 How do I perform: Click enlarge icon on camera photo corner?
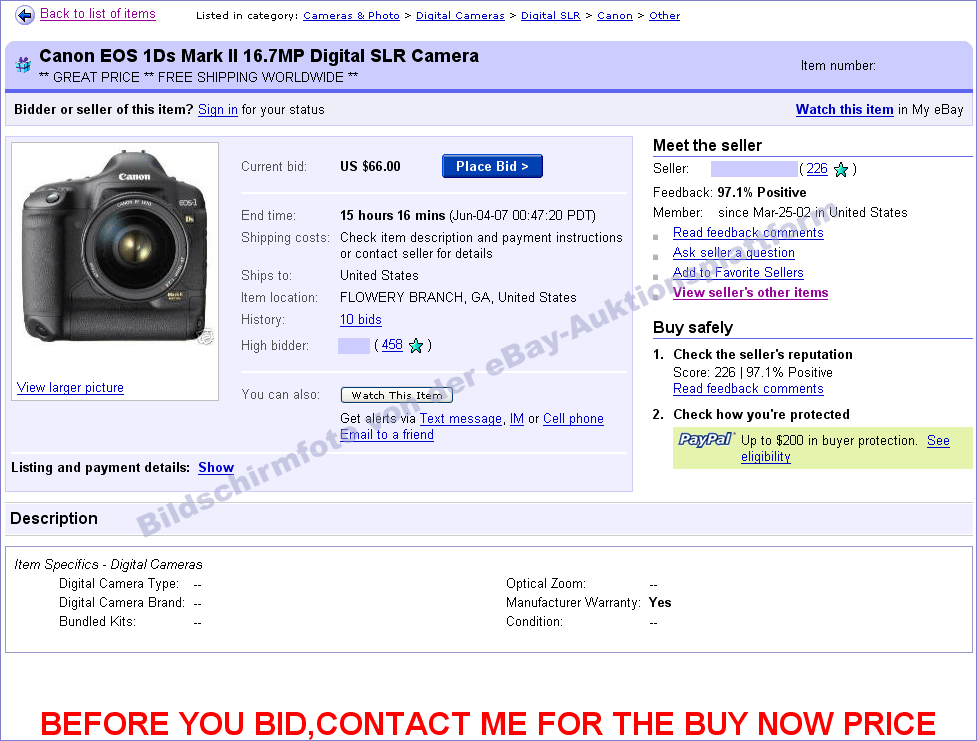206,337
